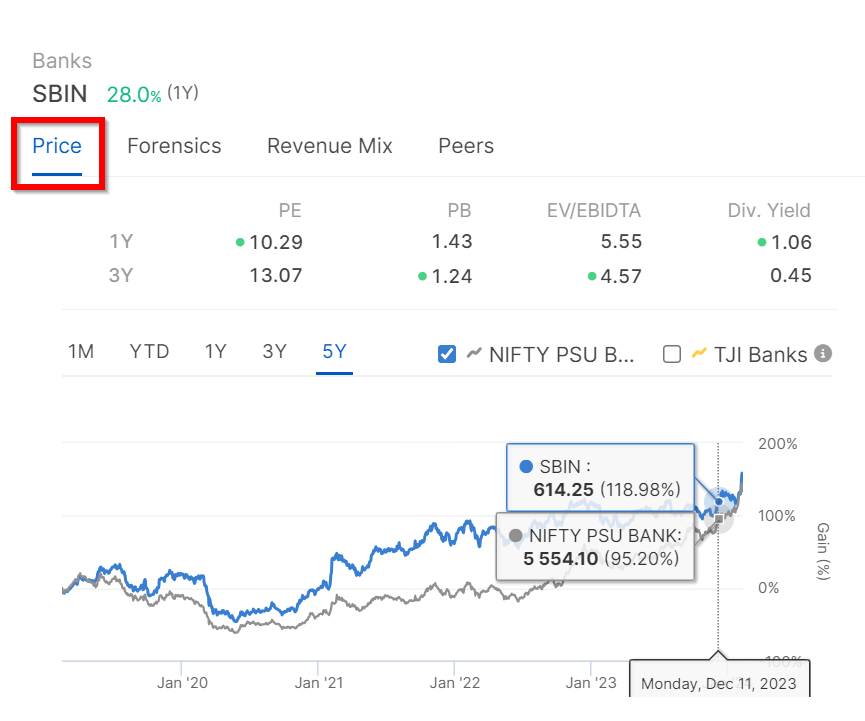Screen dimensions: 865x721
Task: Click the SBIN 614.25 price in tooltip
Action: 563,490
